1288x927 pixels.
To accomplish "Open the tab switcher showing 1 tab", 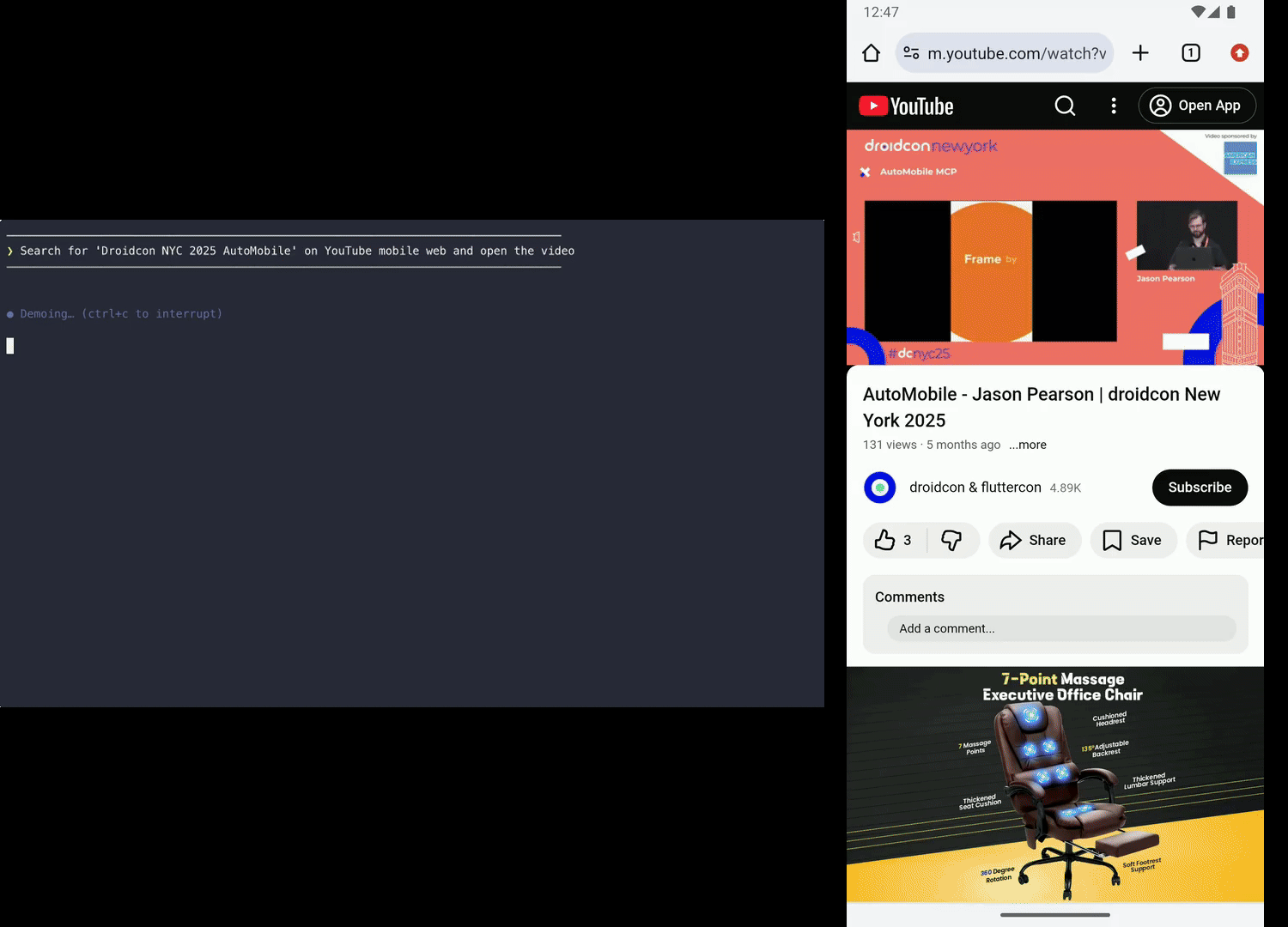I will 1190,53.
